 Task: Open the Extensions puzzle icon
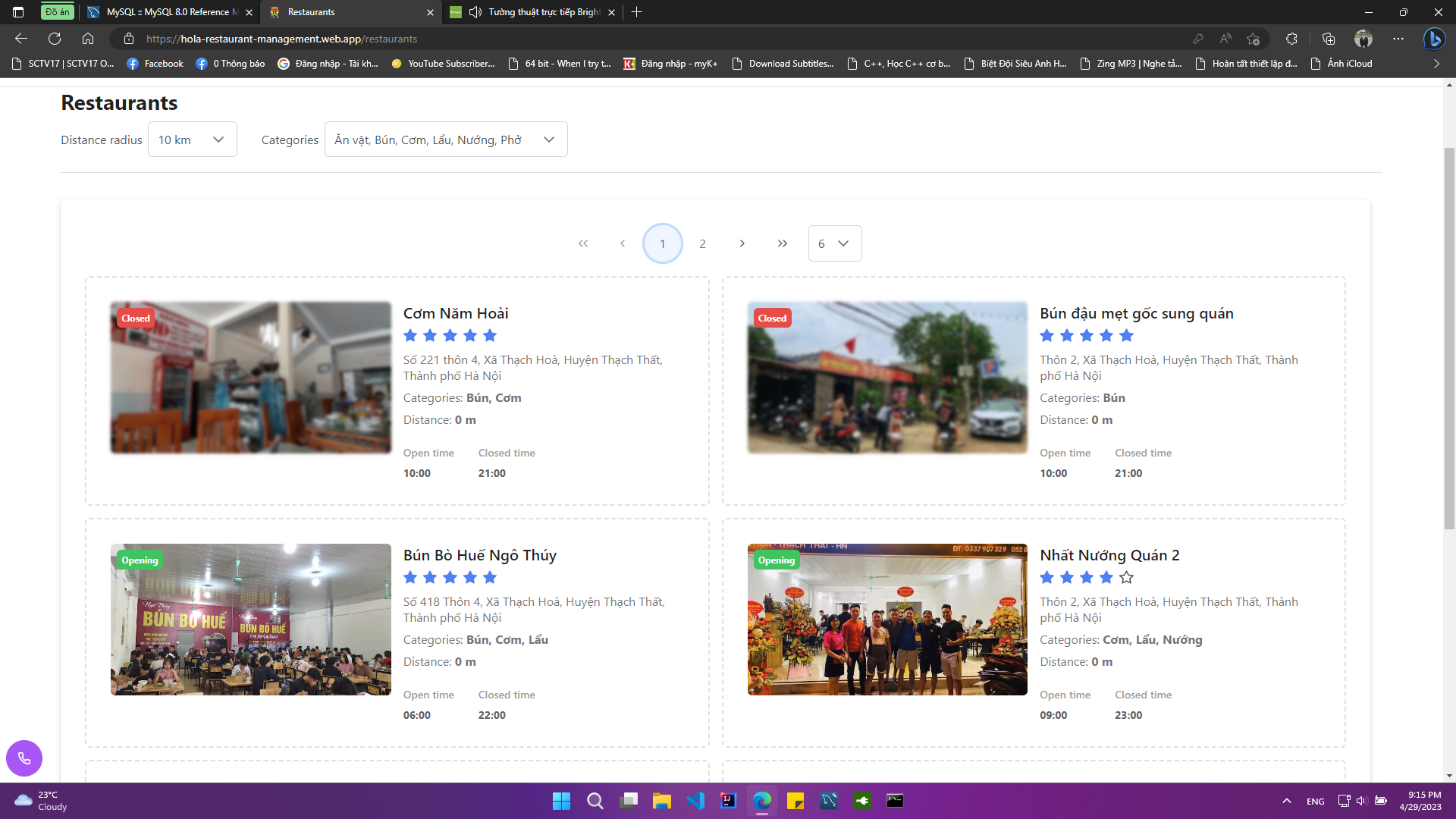pos(1291,39)
